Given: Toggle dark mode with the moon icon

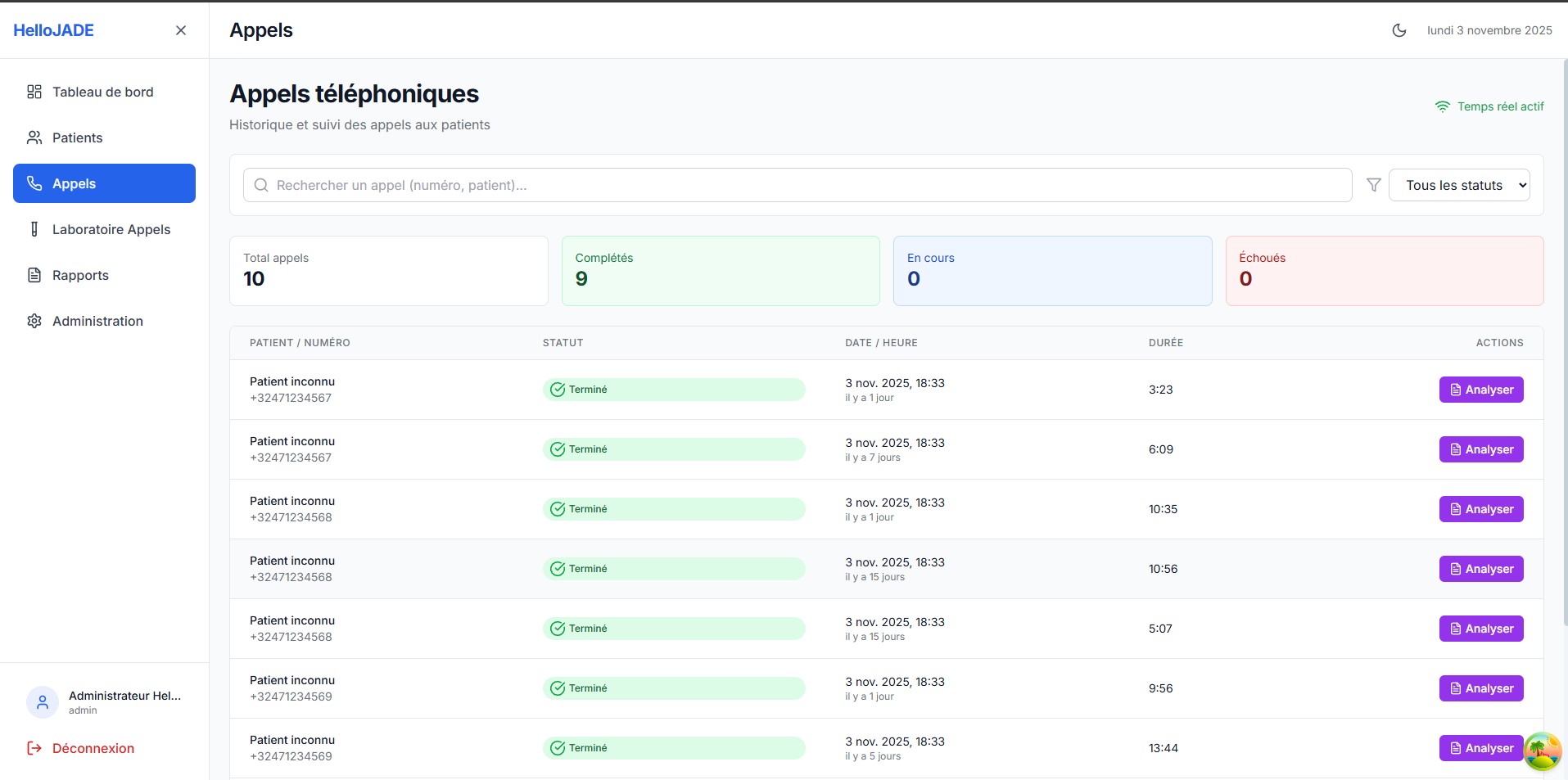Looking at the screenshot, I should [1399, 30].
